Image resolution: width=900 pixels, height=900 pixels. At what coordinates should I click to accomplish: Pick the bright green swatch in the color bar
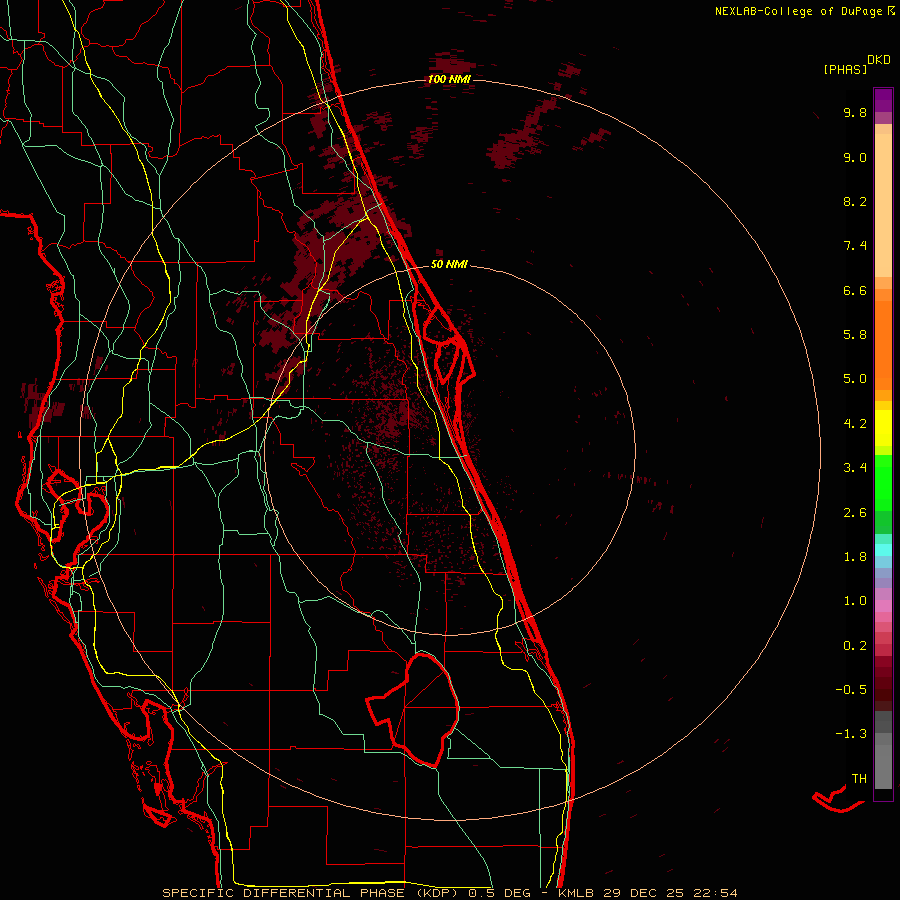(x=883, y=482)
